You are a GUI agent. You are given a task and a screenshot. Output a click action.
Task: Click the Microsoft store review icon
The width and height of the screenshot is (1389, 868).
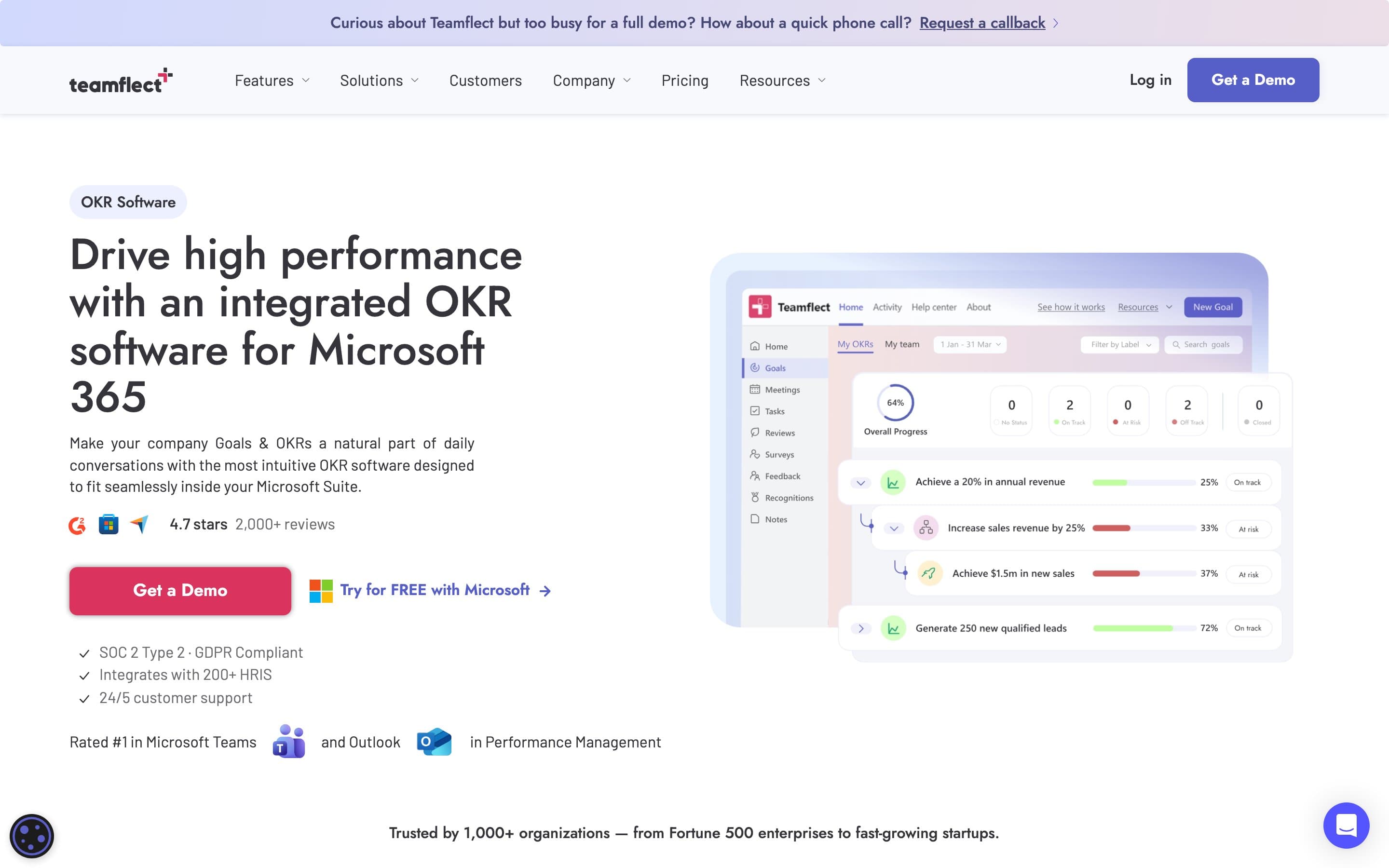click(x=109, y=524)
